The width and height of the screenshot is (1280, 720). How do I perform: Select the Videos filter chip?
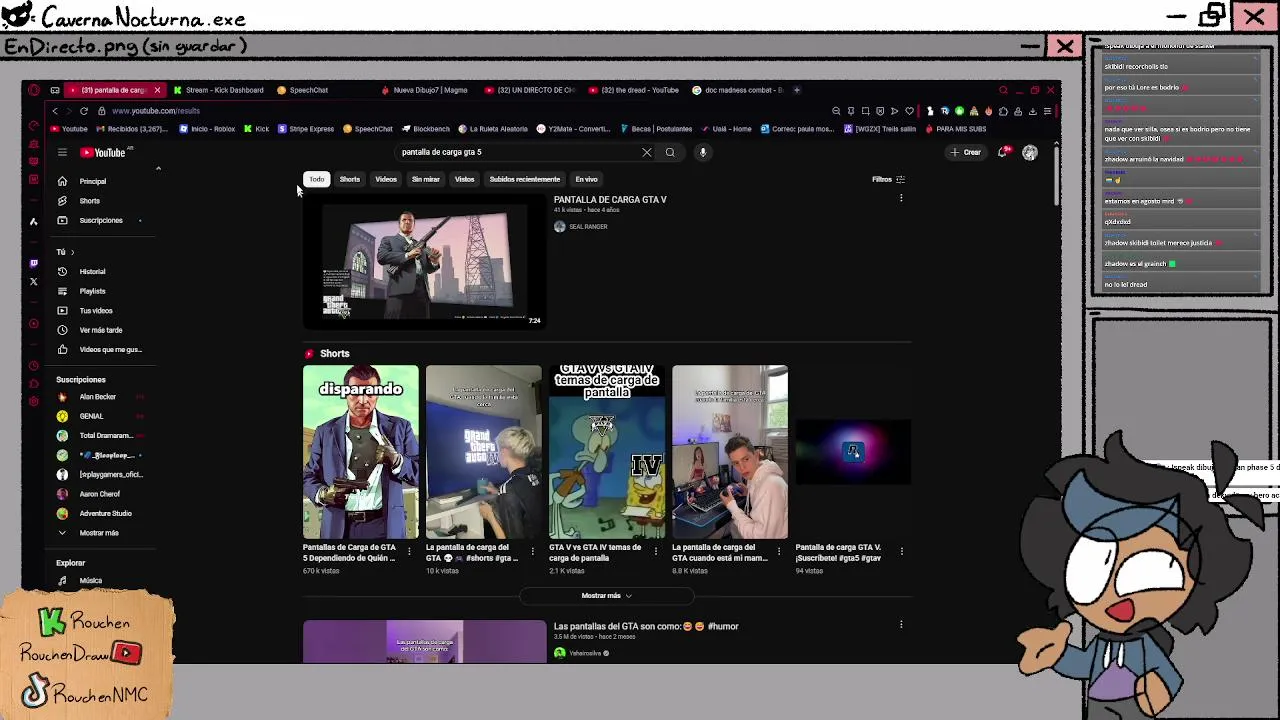click(386, 179)
